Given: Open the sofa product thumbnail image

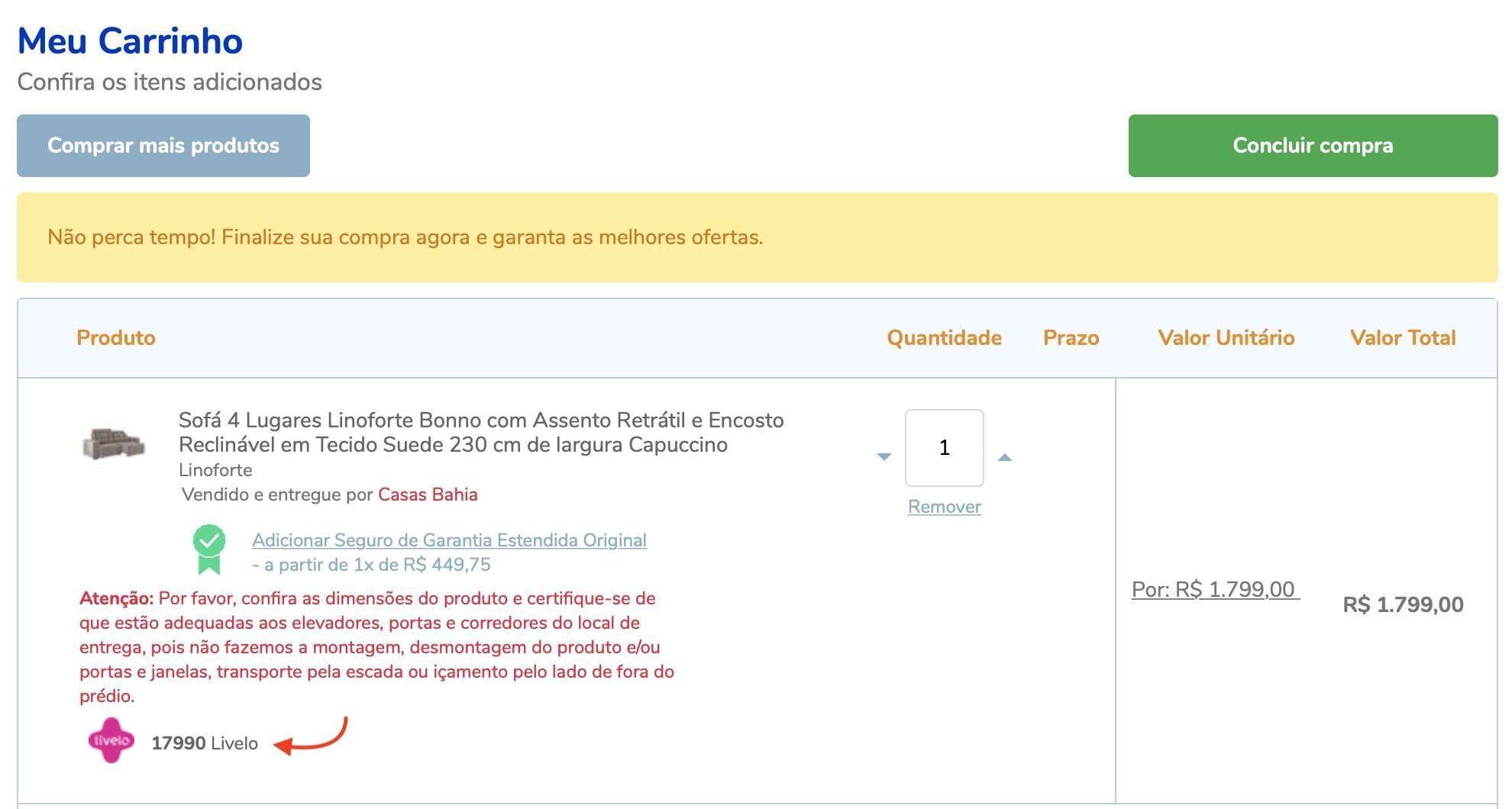Looking at the screenshot, I should point(114,443).
